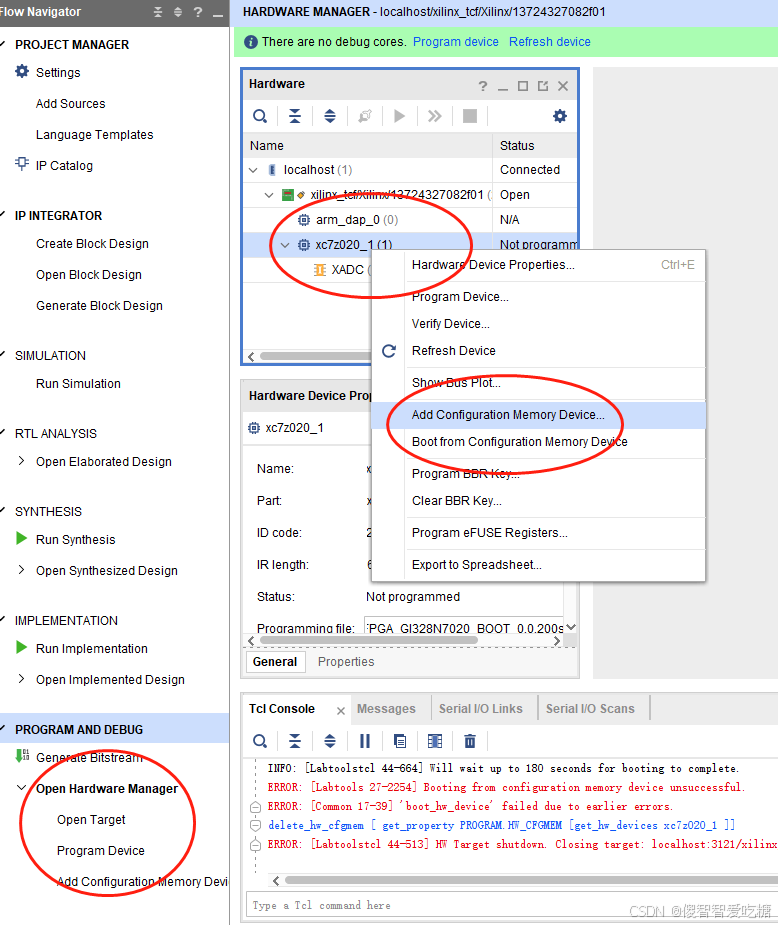The height and width of the screenshot is (925, 778).
Task: Switch to Serial I/O Links tab
Action: pyautogui.click(x=481, y=708)
